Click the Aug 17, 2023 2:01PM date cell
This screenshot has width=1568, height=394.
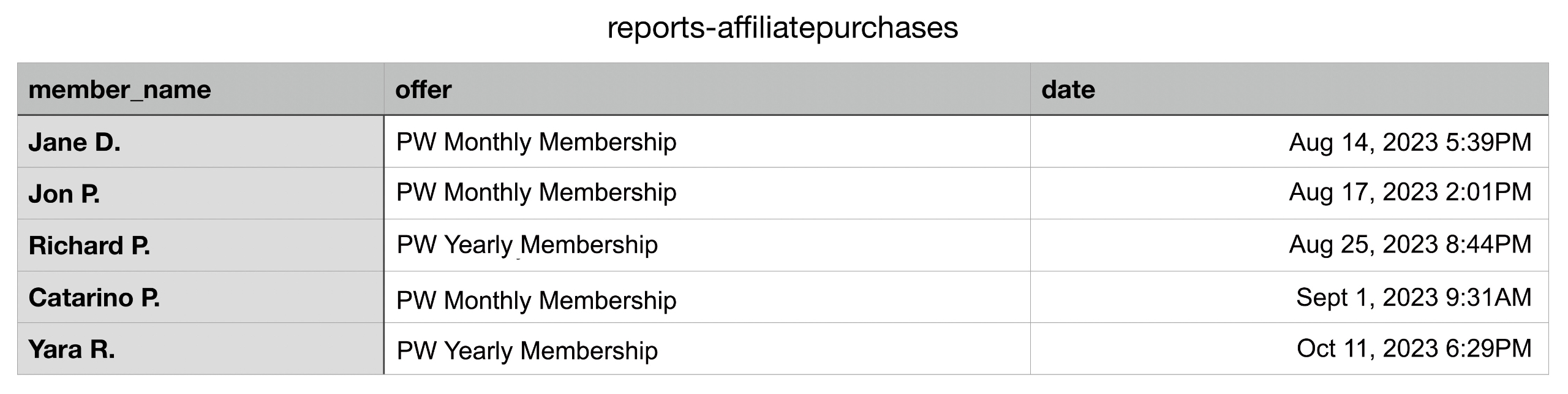coord(1409,192)
